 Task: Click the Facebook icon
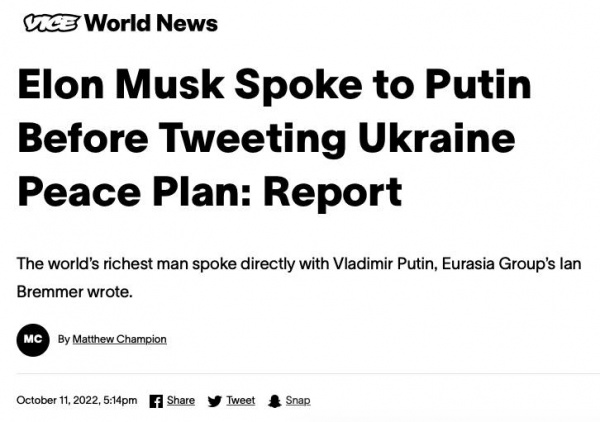coord(156,401)
